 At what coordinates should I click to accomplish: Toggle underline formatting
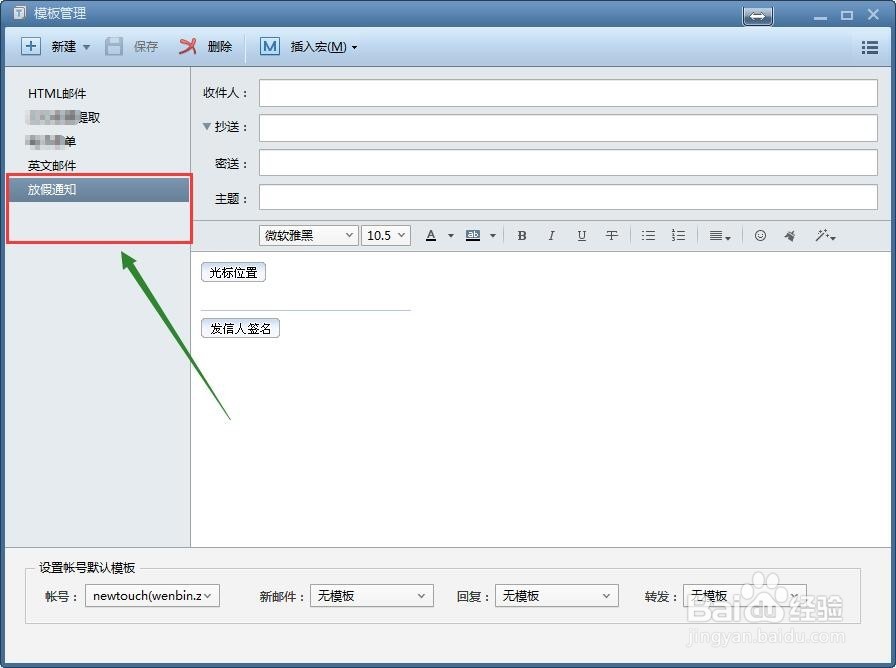(x=582, y=235)
